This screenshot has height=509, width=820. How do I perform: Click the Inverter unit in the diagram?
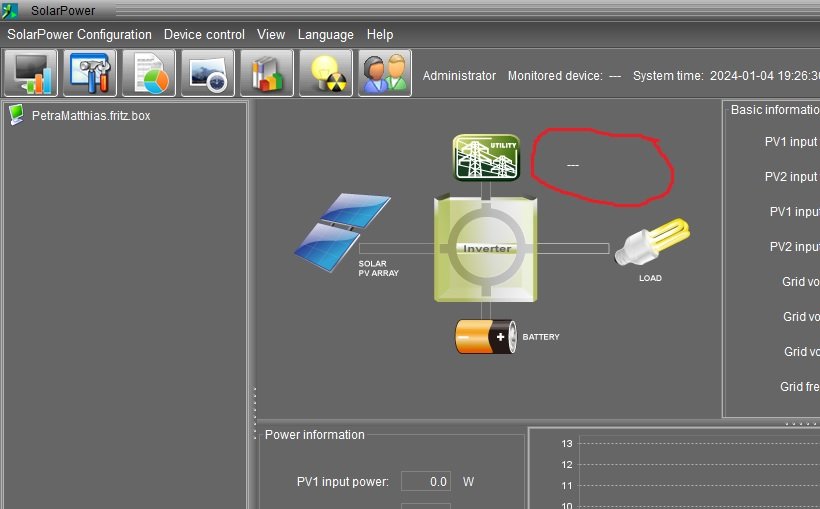click(x=487, y=248)
